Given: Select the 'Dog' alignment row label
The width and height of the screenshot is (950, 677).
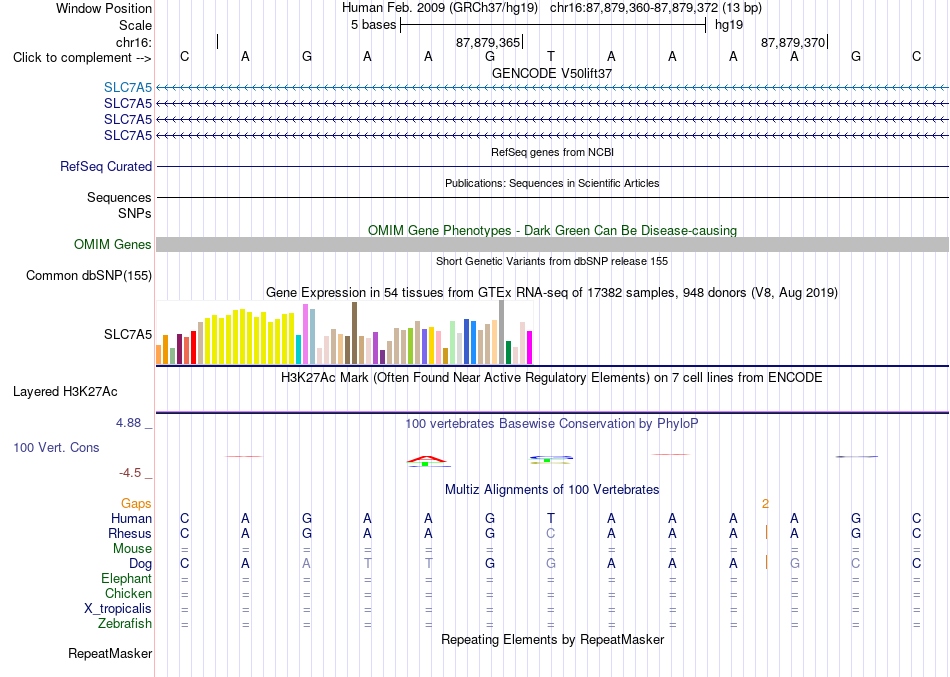Looking at the screenshot, I should coord(140,564).
